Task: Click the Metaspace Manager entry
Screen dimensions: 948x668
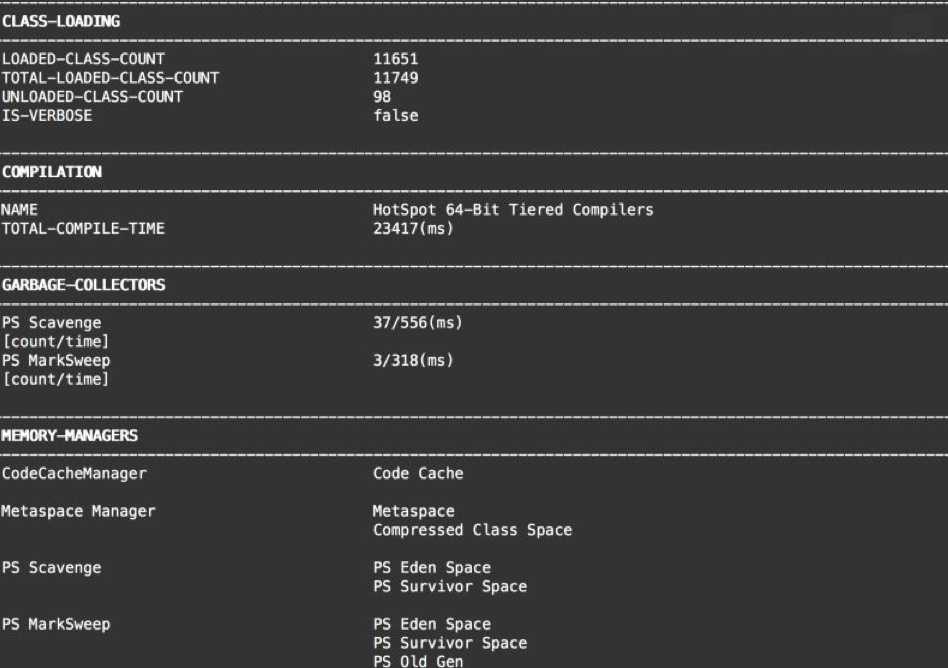Action: (78, 511)
